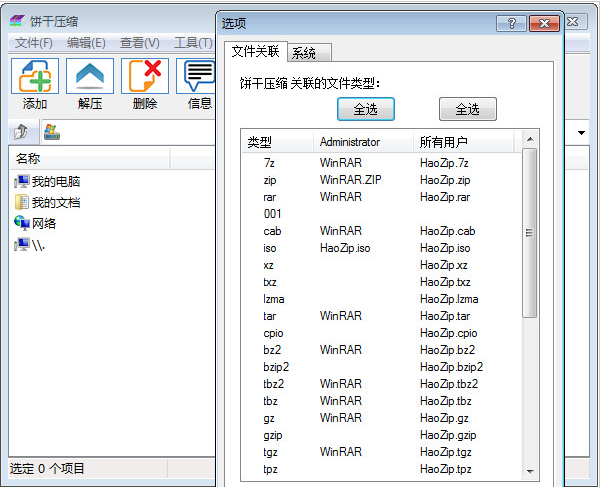Select the 网络 network entry

44,223
